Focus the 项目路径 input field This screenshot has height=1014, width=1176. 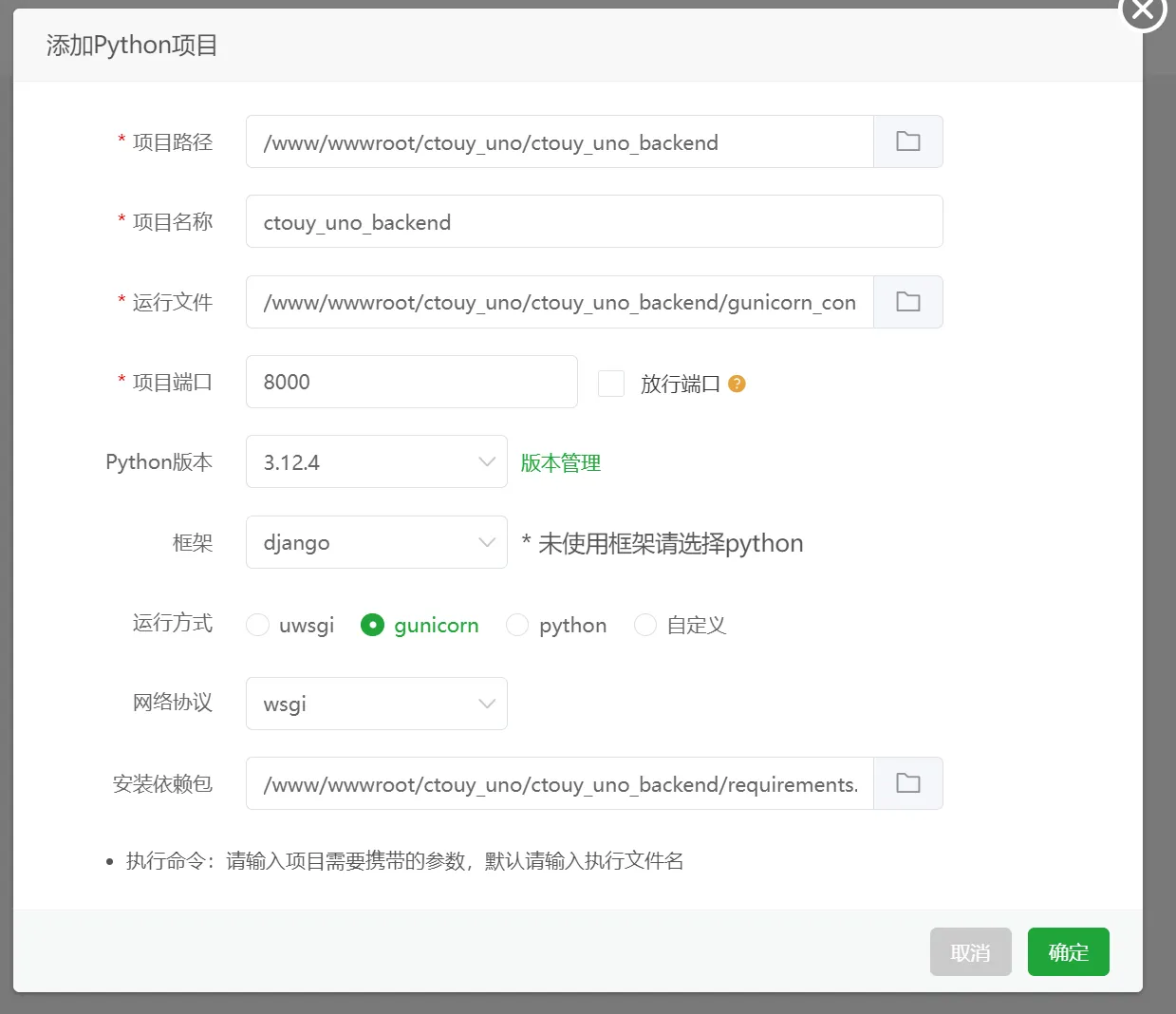[560, 141]
